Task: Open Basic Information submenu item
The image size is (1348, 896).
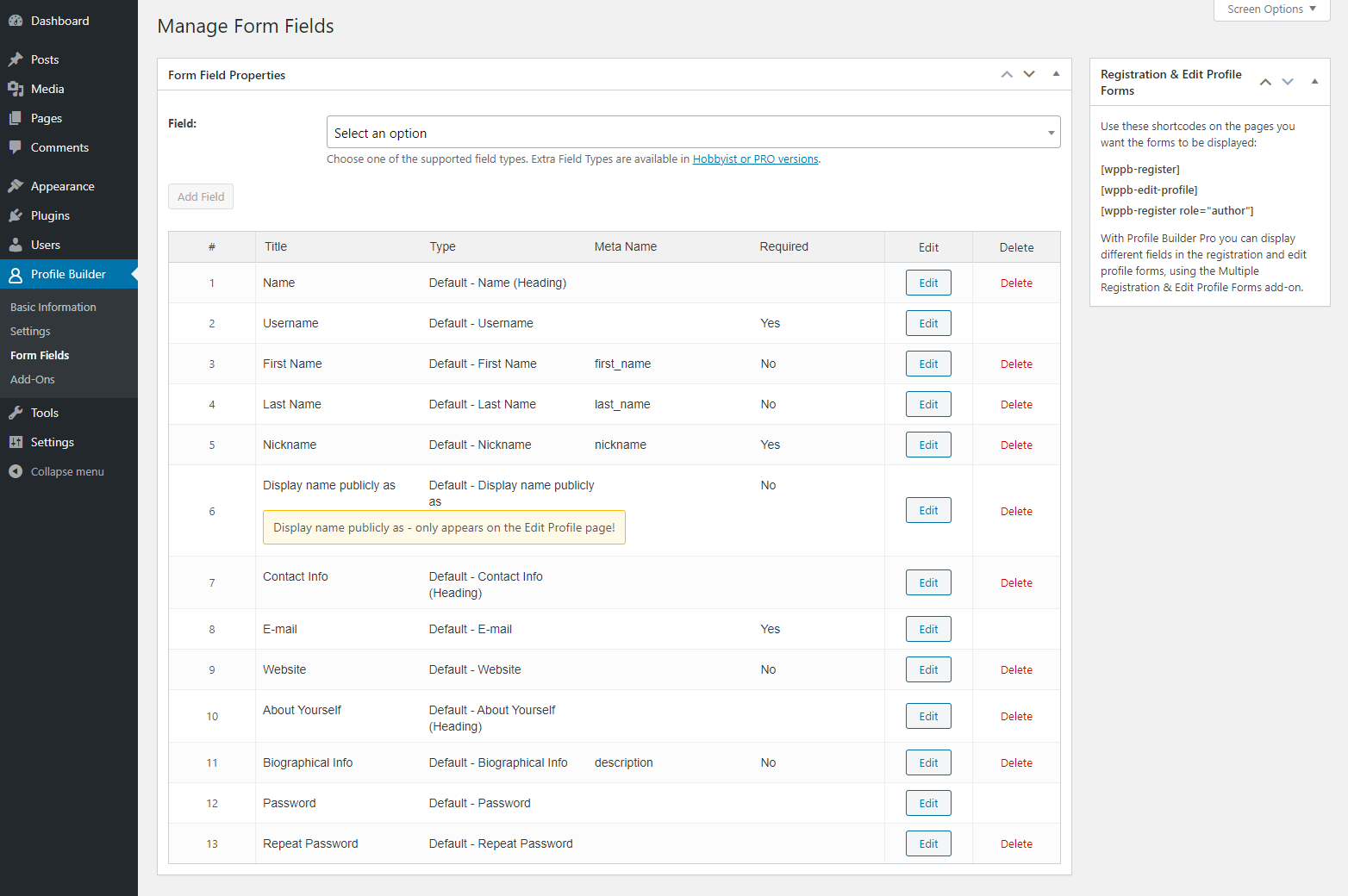Action: (53, 307)
